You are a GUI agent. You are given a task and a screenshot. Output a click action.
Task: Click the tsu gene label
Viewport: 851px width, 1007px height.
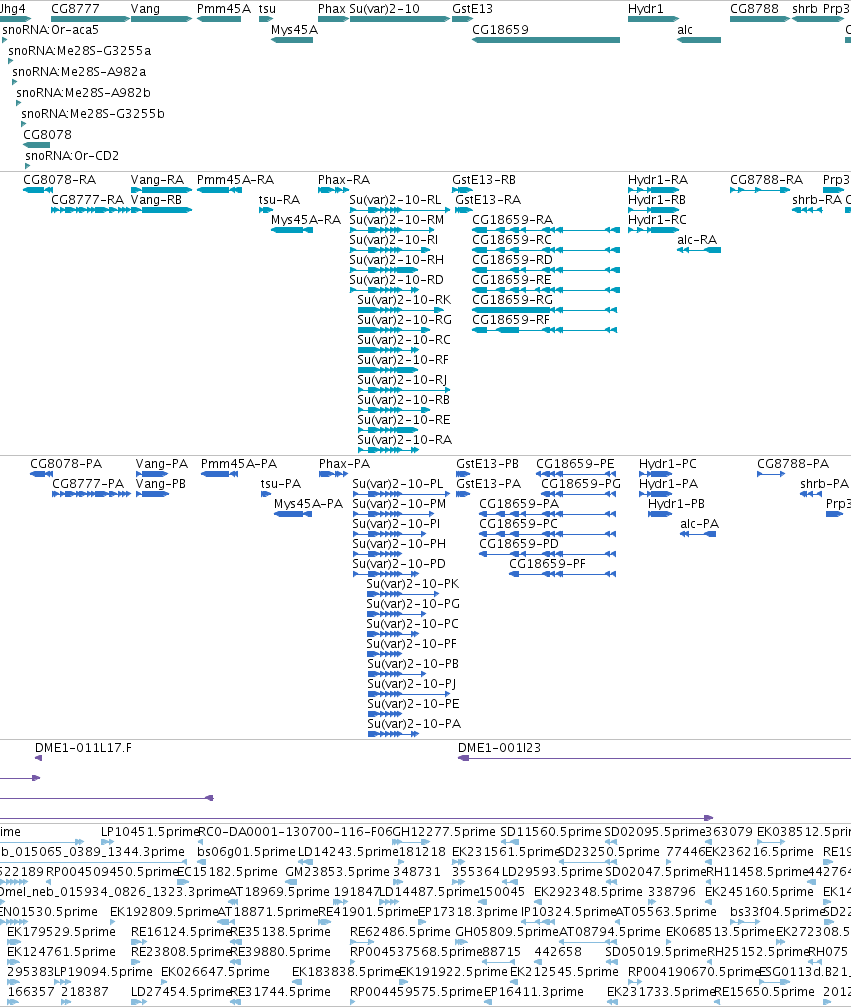coord(267,9)
